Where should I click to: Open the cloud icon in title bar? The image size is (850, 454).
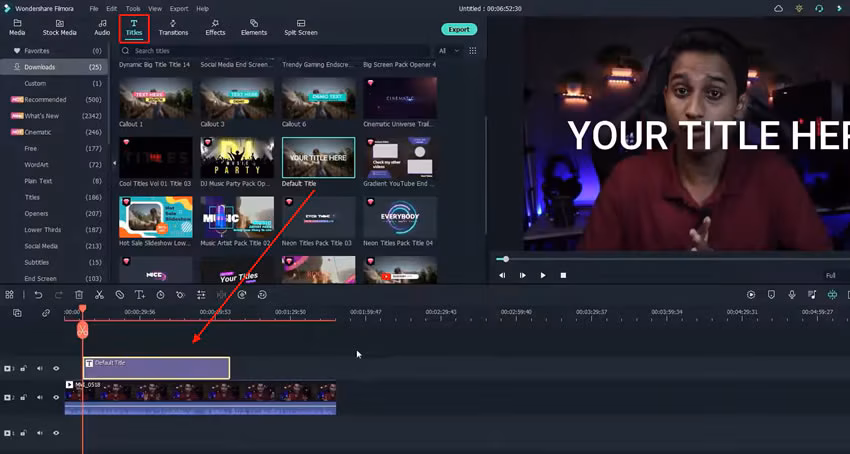click(x=778, y=9)
